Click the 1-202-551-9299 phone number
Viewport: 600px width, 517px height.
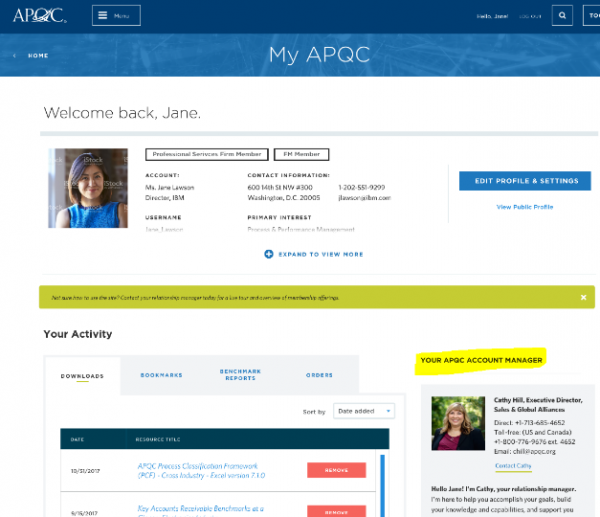coord(362,188)
